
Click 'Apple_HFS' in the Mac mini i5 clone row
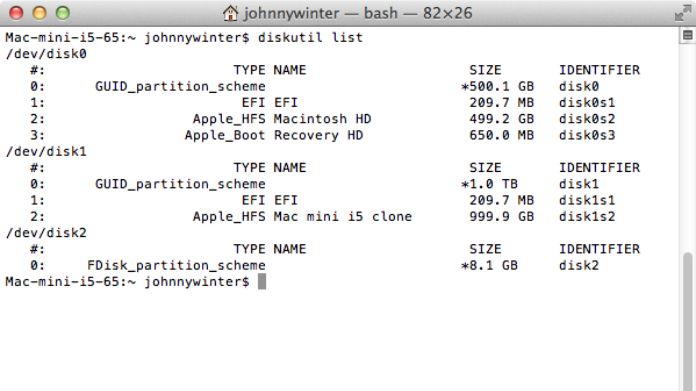(229, 216)
